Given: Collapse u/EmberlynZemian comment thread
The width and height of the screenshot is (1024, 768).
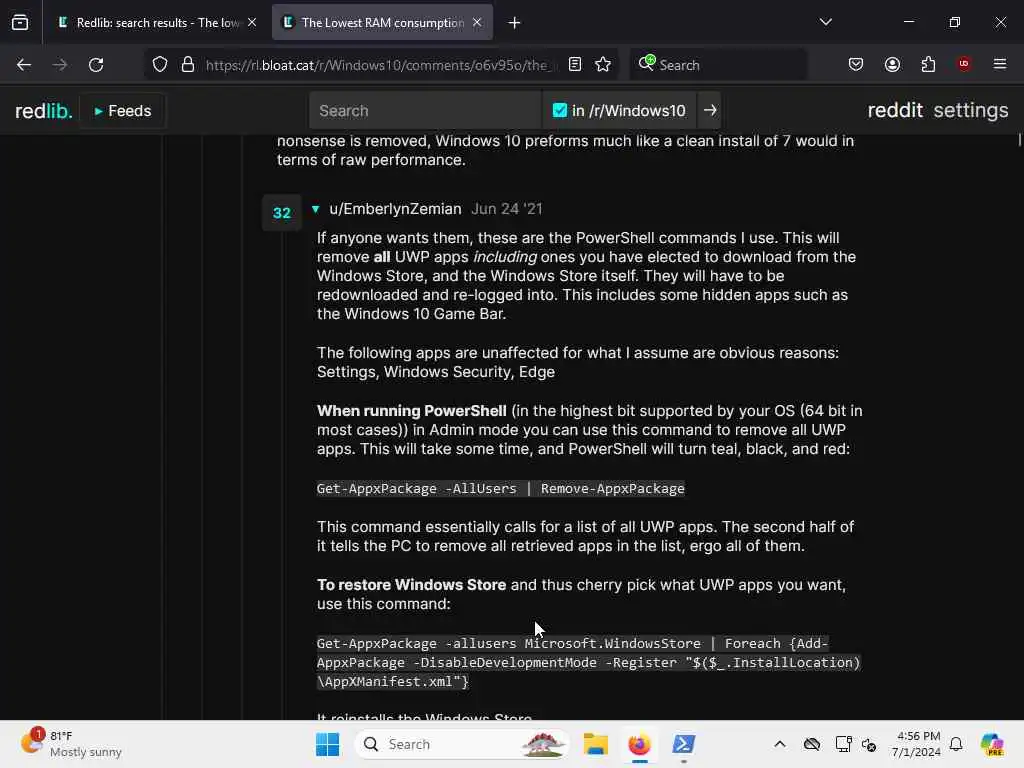Looking at the screenshot, I should 315,209.
